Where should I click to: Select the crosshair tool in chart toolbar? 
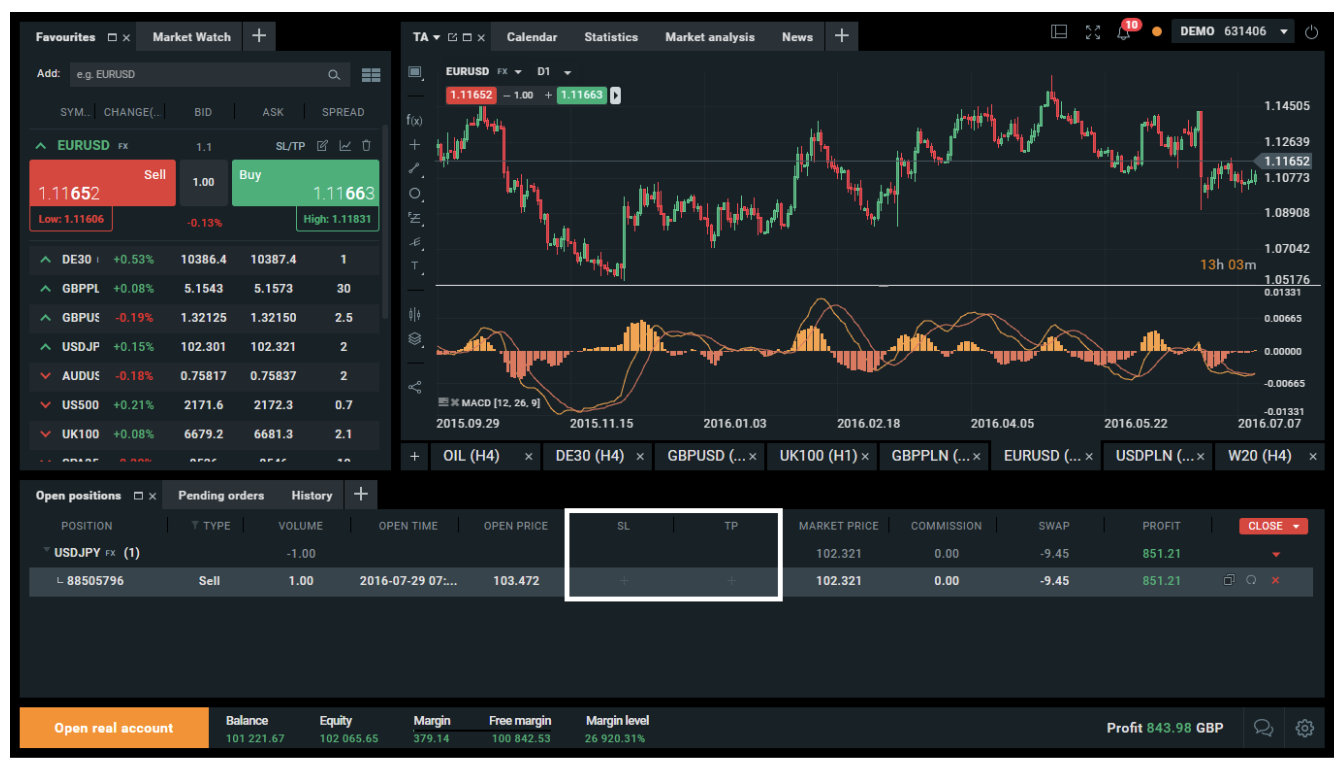point(415,145)
